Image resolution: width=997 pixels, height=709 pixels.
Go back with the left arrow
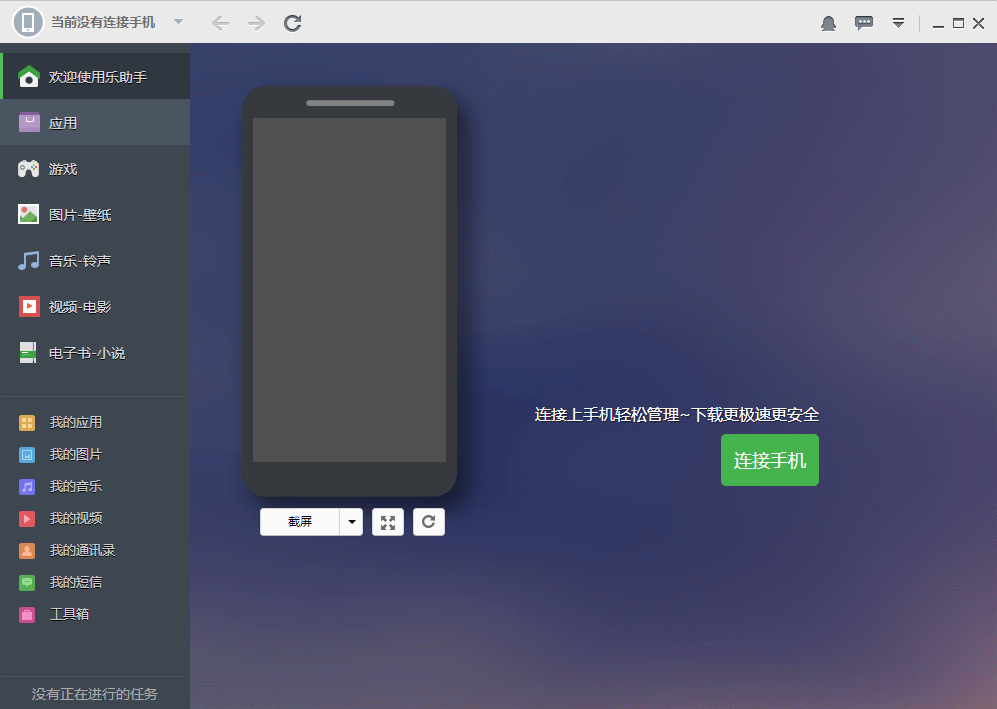point(220,24)
